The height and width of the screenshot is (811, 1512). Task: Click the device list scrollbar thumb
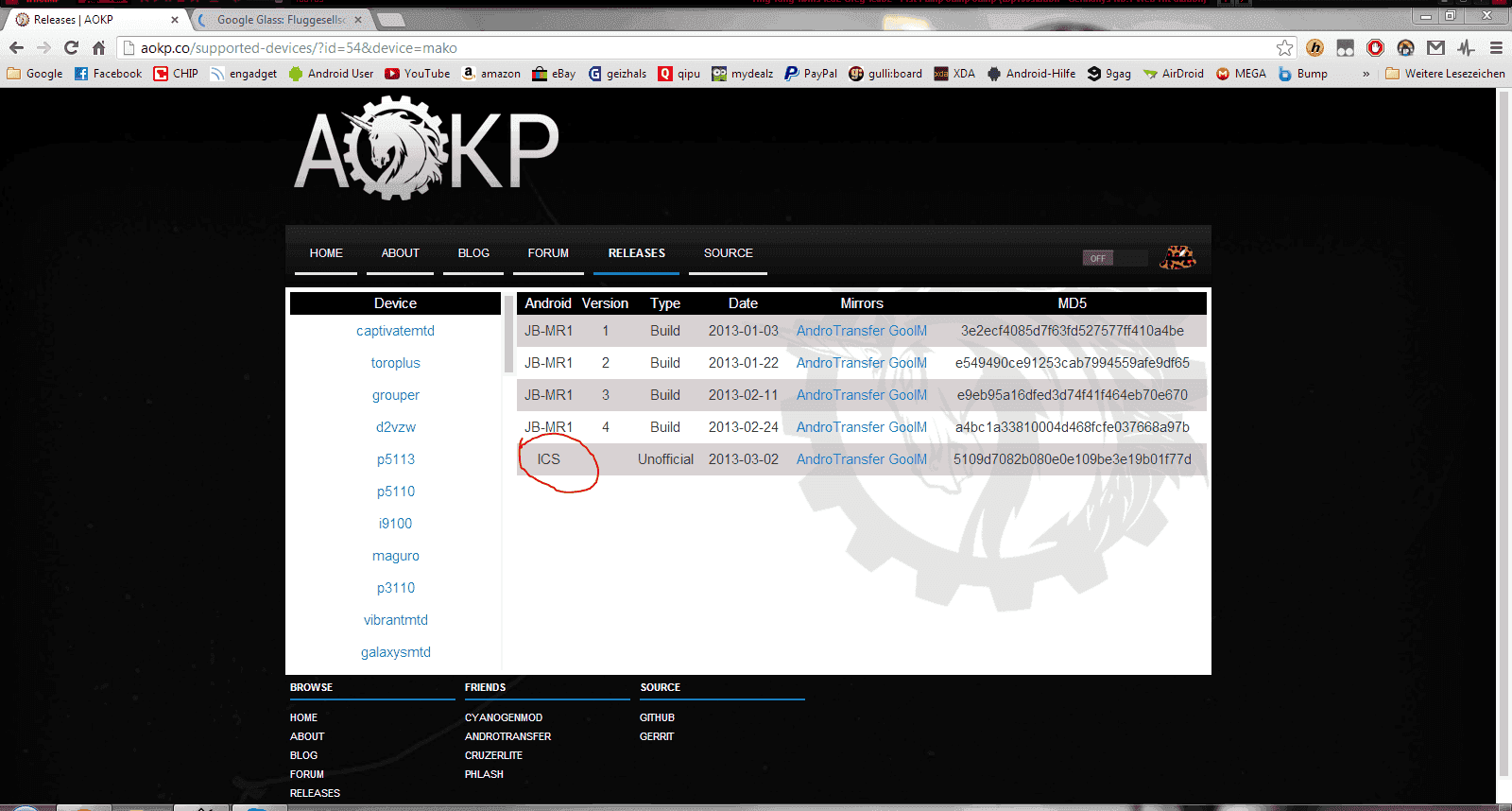[x=508, y=334]
